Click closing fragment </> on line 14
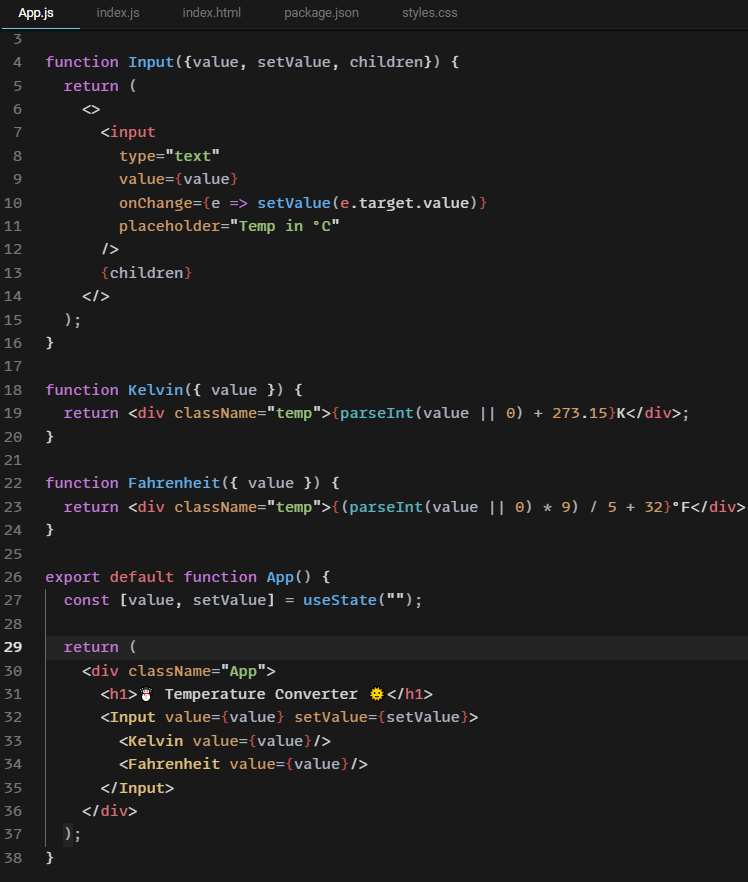The image size is (748, 882). [x=96, y=296]
